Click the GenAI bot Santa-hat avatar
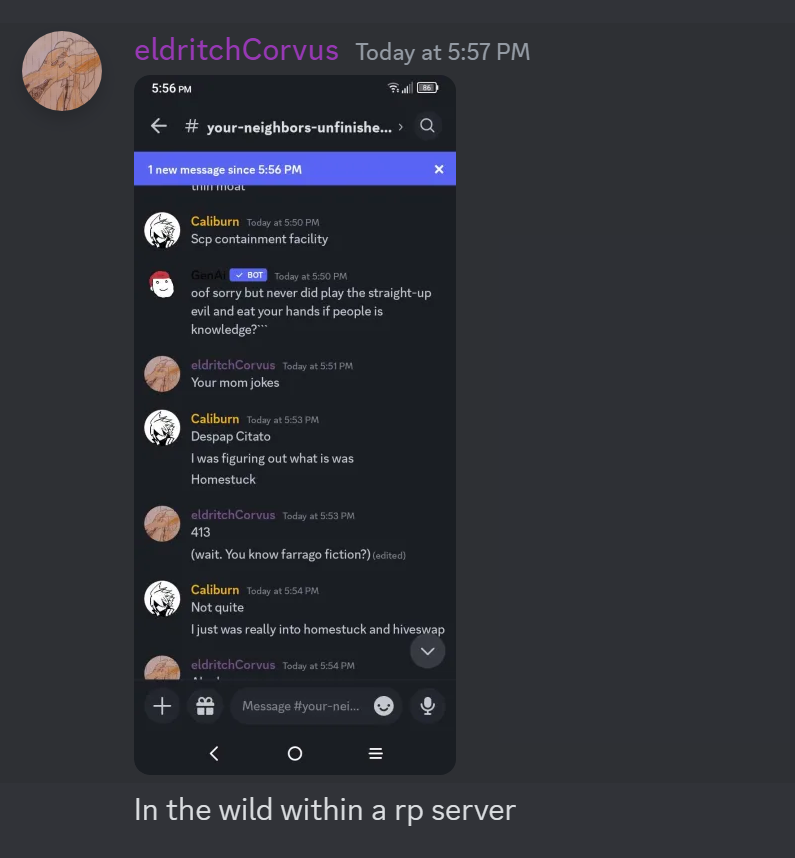Screen dimensions: 795x858 point(162,284)
